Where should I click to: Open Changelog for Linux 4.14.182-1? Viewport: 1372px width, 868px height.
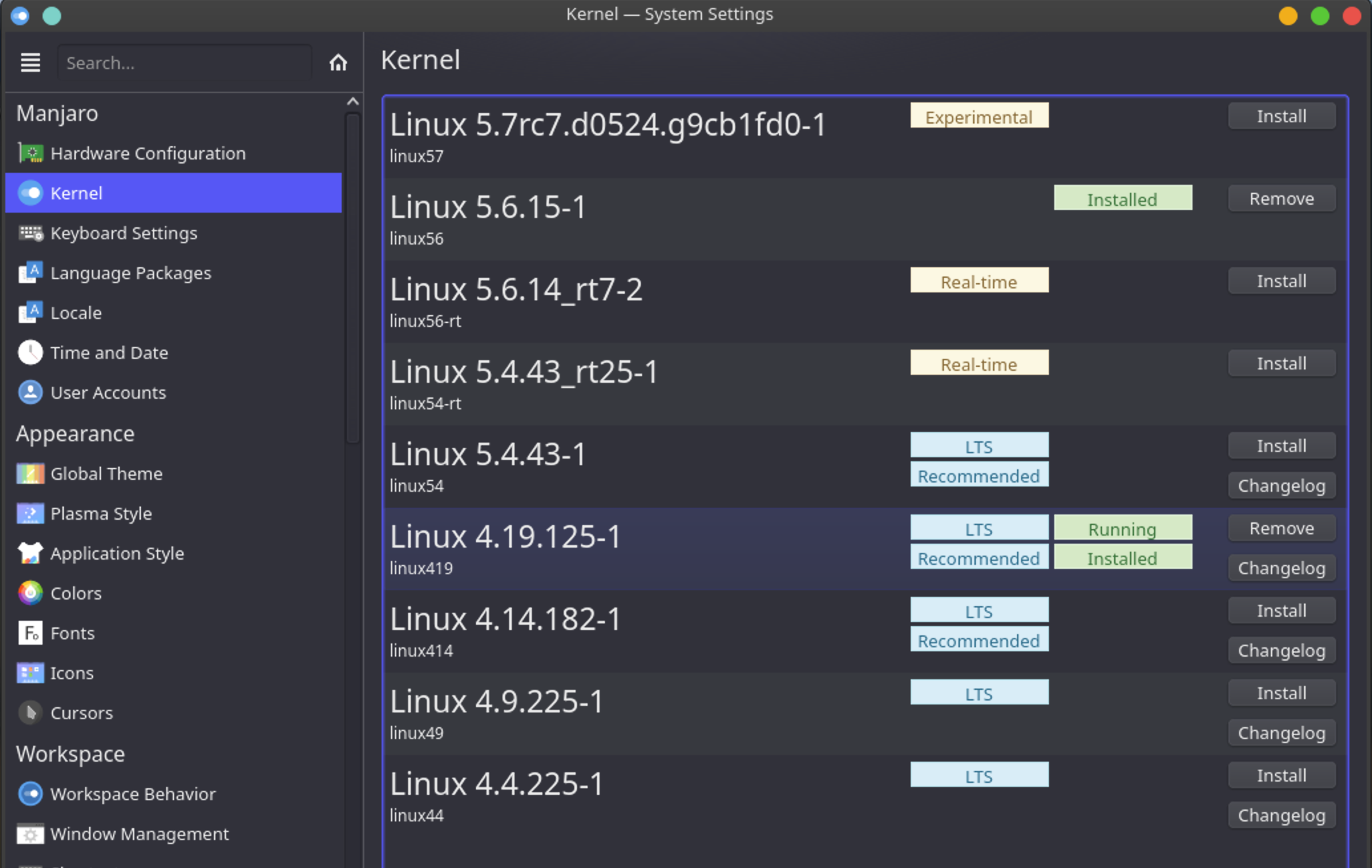(x=1282, y=651)
